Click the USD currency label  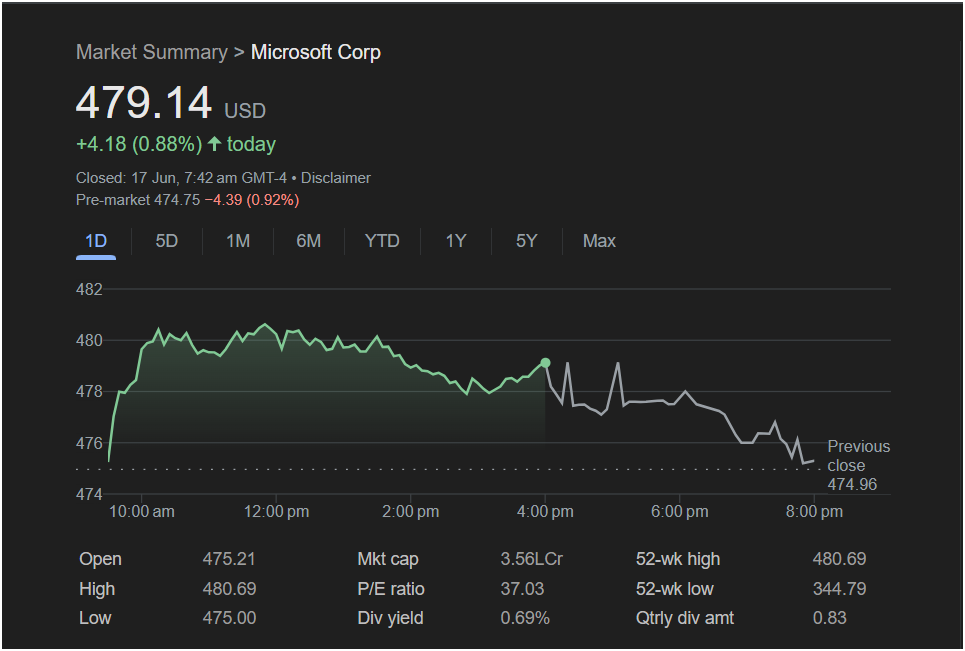[245, 111]
